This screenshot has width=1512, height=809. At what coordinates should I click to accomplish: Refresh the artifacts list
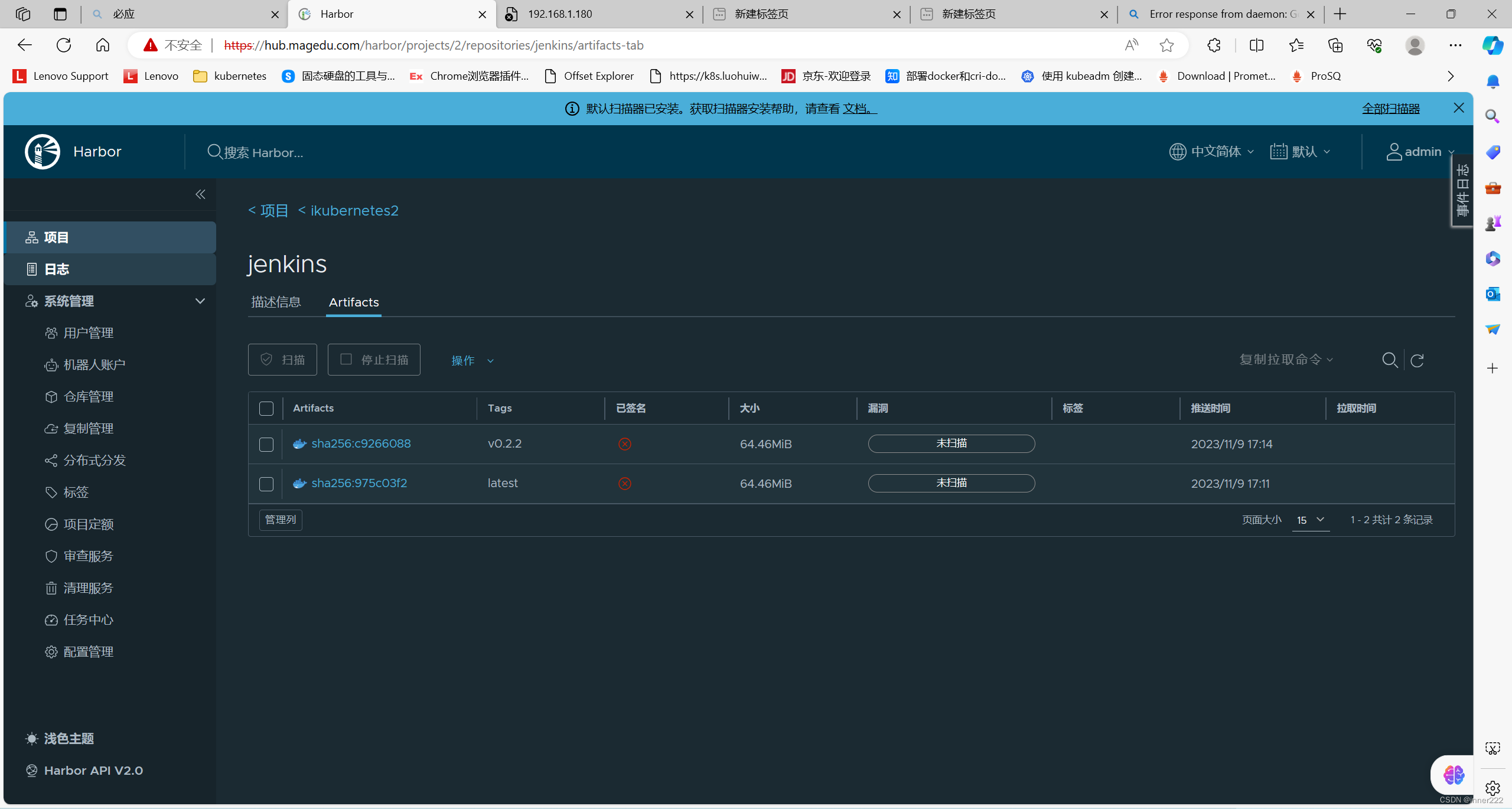click(x=1417, y=360)
